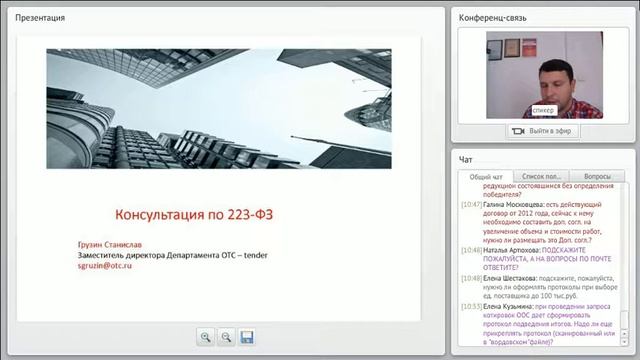Screen dimensions: 640x360
Task: Click the [10:47] timestamp in the chat
Action: [471, 204]
